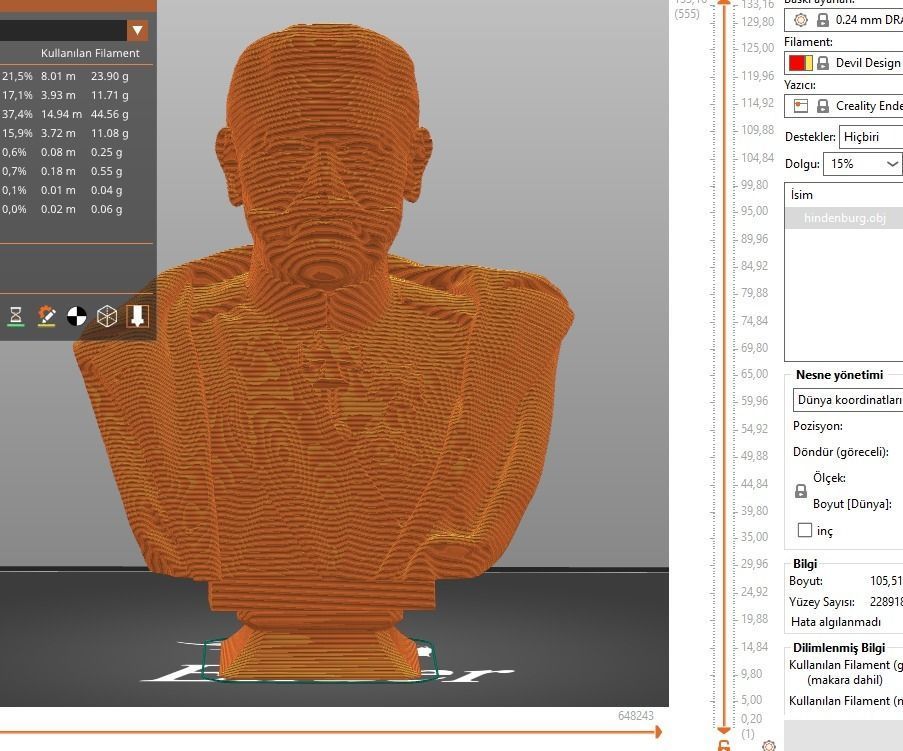The image size is (903, 751).
Task: Open the Devil Design filament dropdown
Action: click(844, 63)
